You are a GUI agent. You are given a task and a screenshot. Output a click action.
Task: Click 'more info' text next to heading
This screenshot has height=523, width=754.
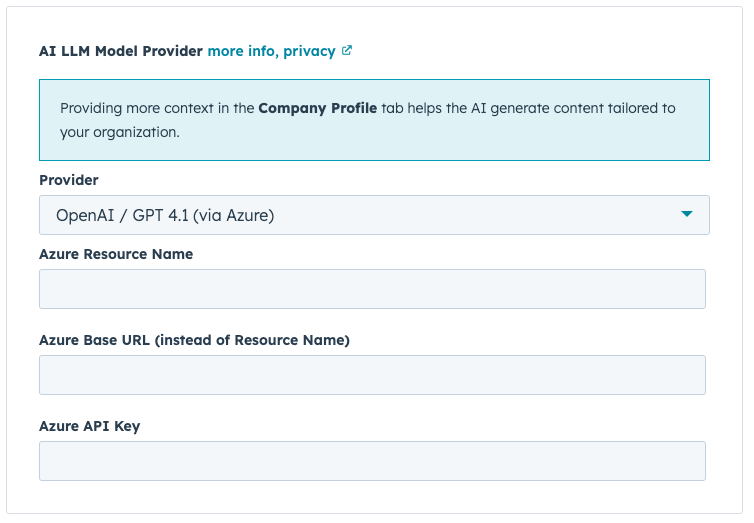point(240,51)
